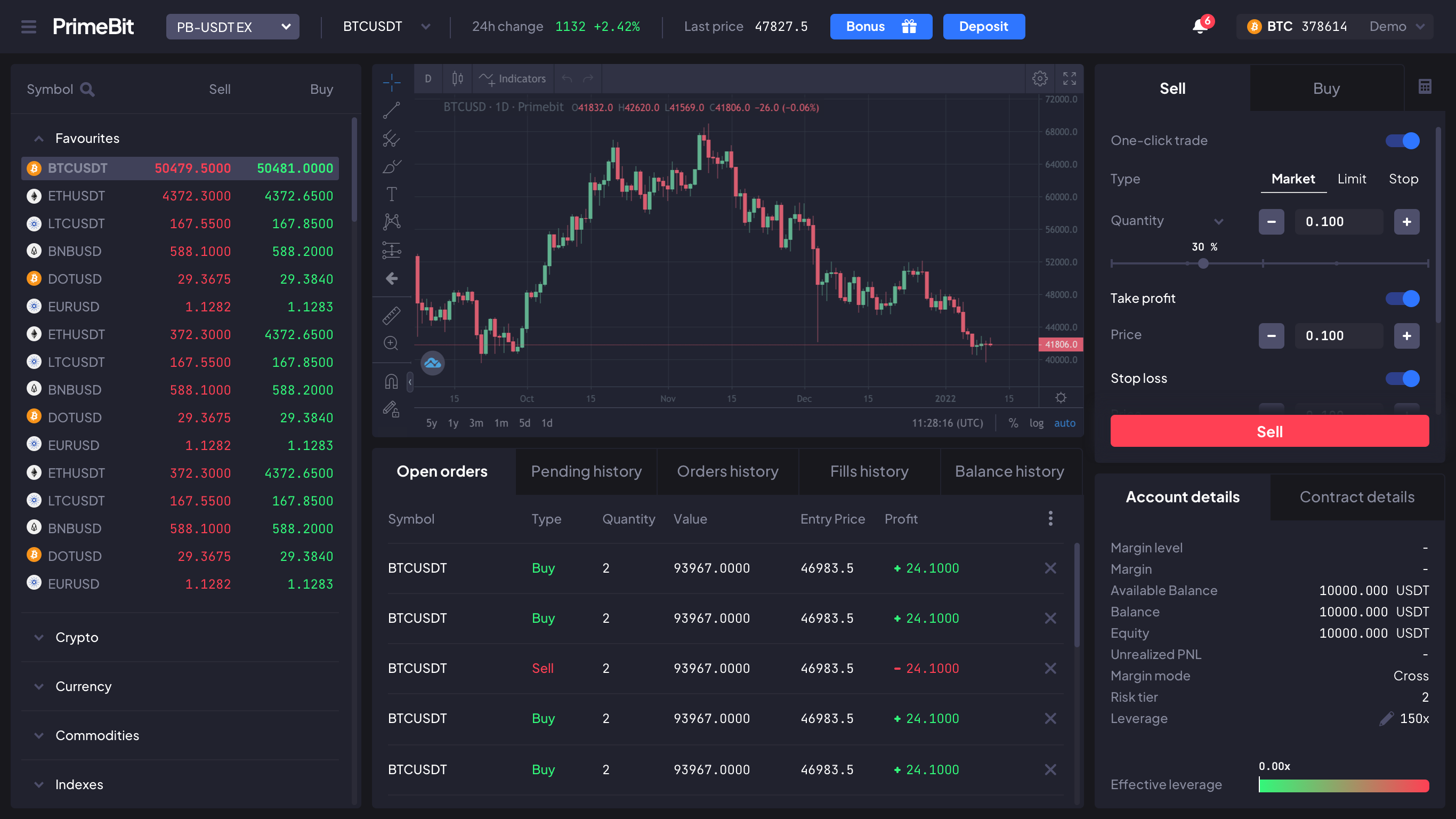Open the PB-USDT EX exchange dropdown
This screenshot has width=1456, height=819.
click(232, 27)
